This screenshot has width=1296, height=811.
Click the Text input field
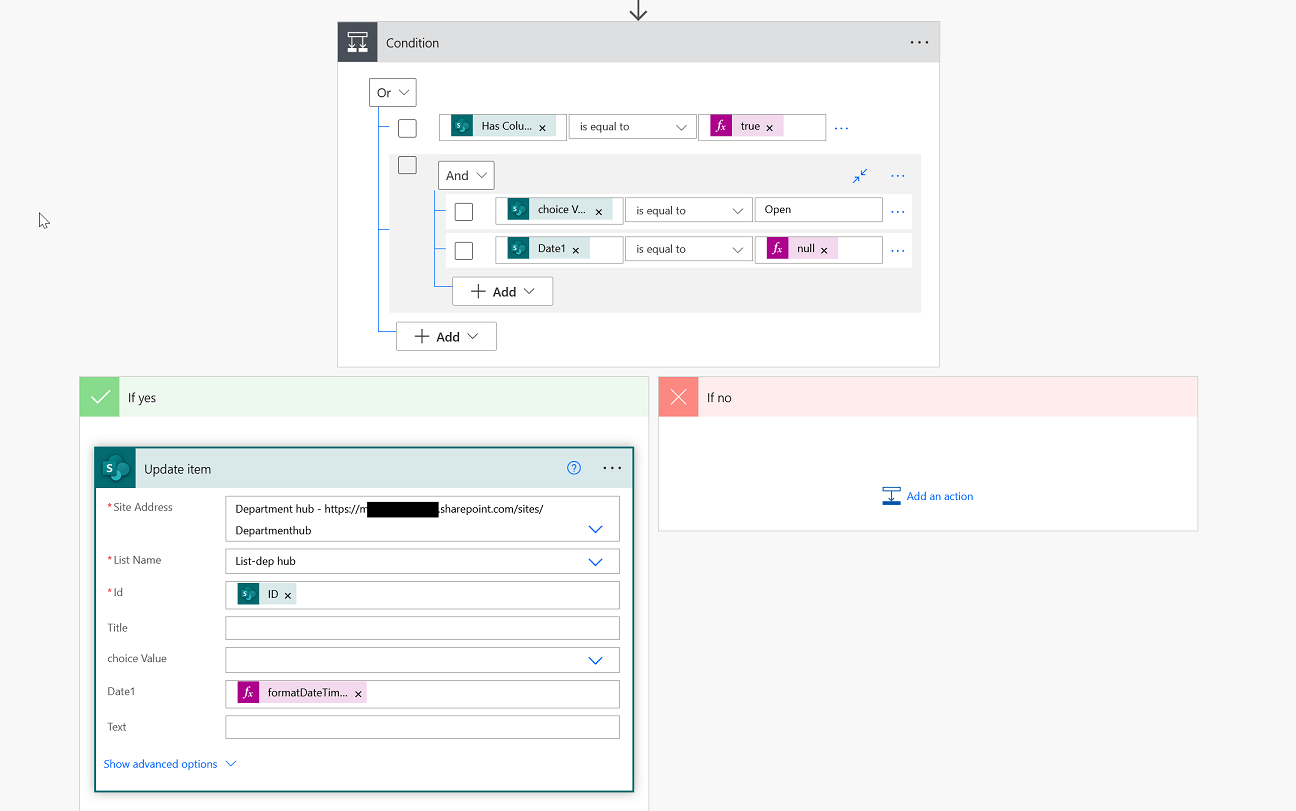pos(422,727)
